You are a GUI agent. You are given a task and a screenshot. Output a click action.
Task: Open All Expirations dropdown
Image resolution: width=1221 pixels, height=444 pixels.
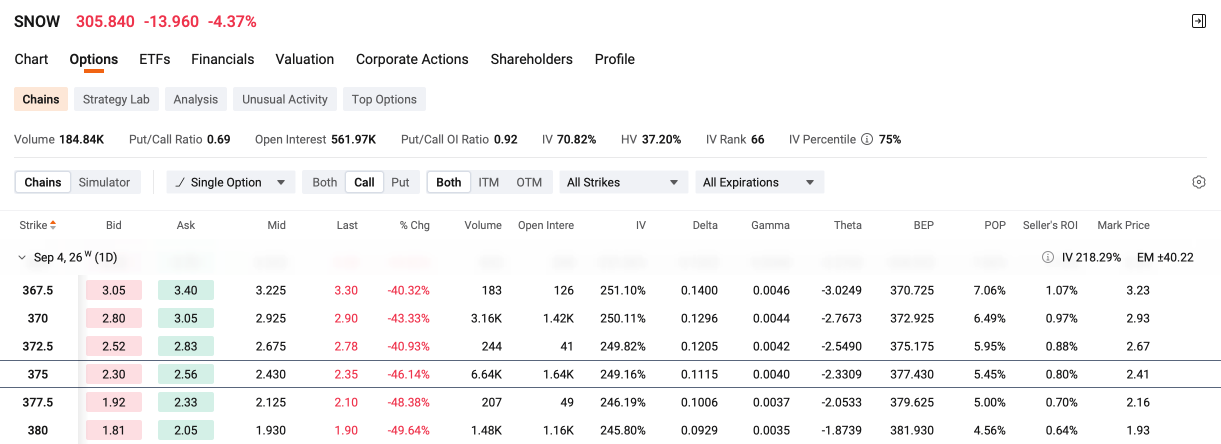[x=760, y=182]
